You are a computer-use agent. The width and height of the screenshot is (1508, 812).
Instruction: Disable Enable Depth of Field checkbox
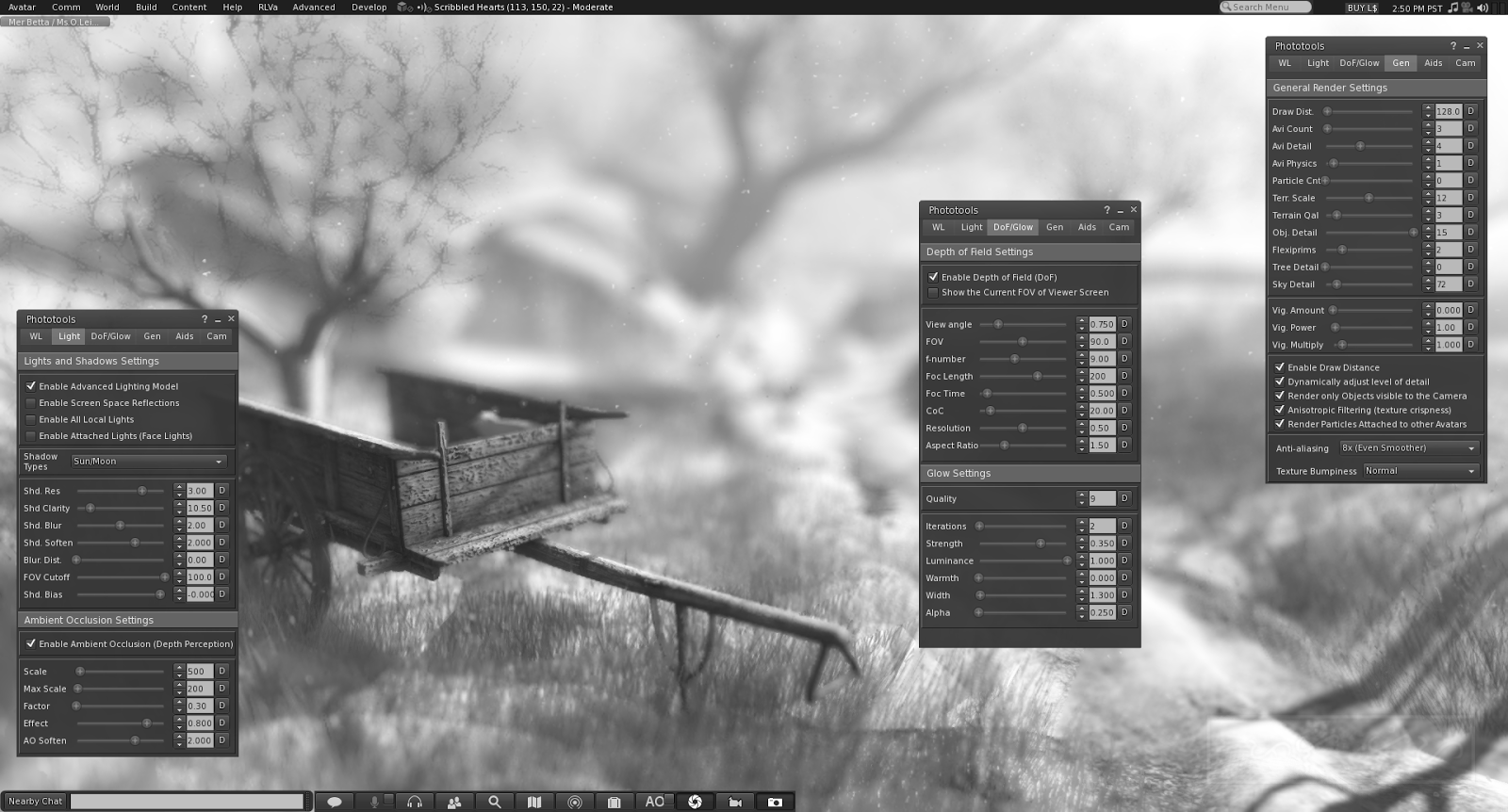[933, 277]
